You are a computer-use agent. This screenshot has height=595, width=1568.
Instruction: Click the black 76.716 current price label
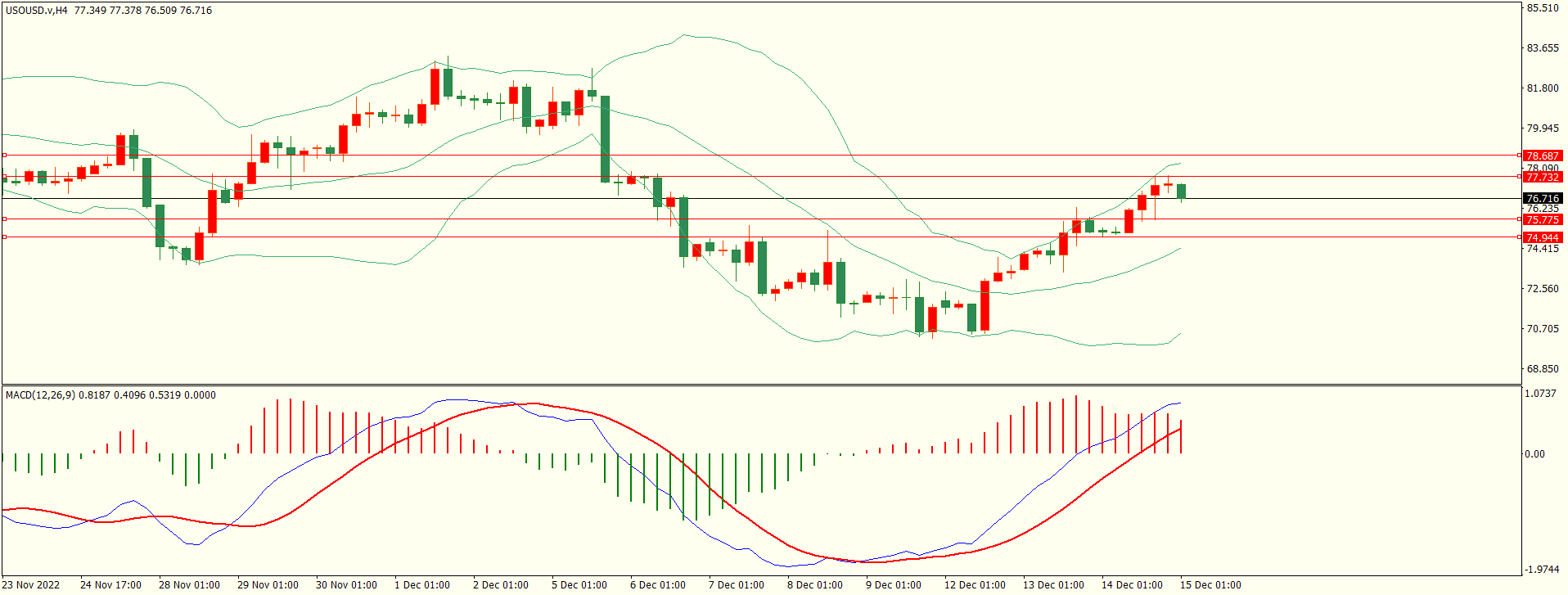(1543, 198)
